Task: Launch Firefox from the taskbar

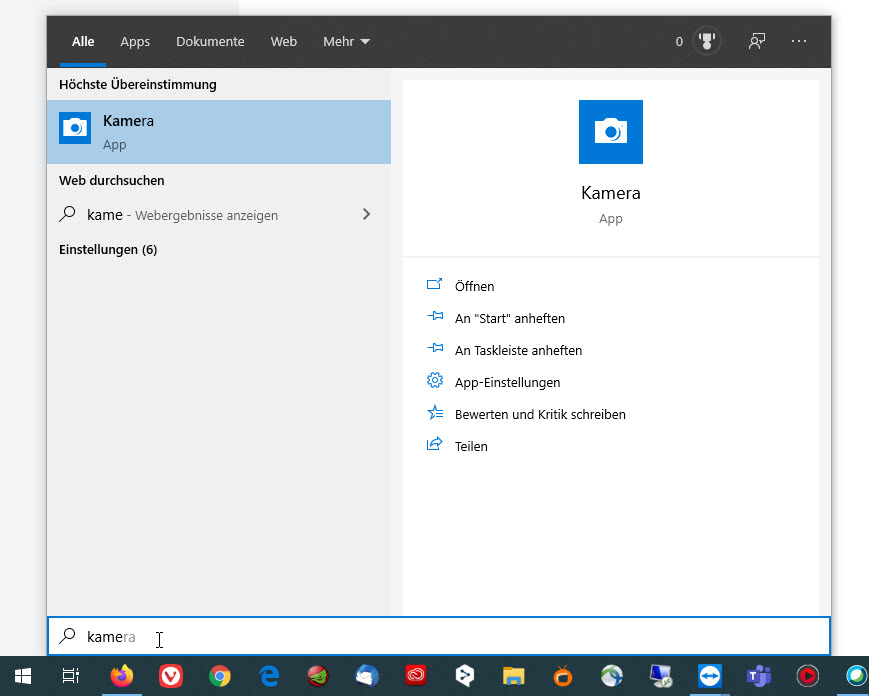Action: click(122, 676)
